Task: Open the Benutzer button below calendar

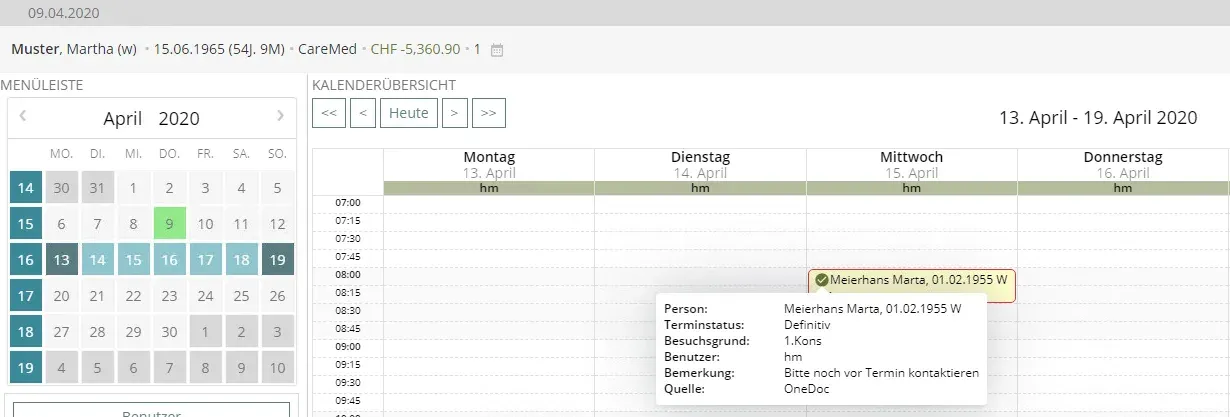Action: tap(151, 410)
